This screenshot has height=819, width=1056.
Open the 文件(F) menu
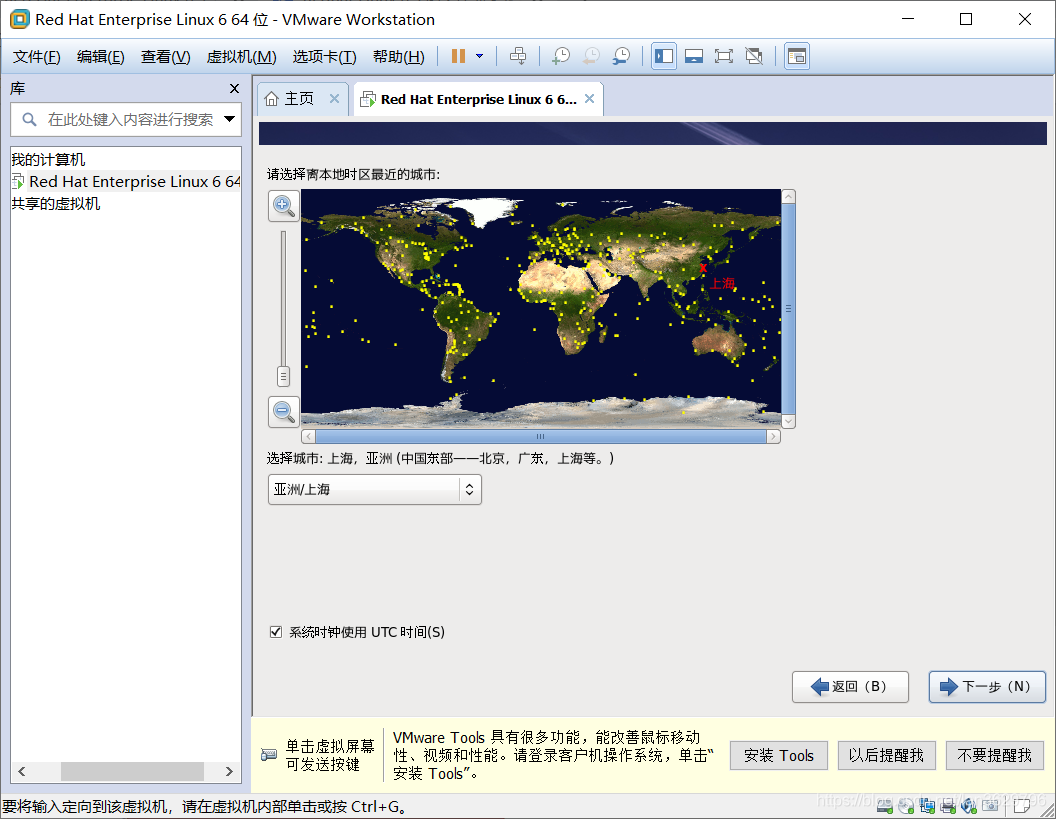pos(36,57)
